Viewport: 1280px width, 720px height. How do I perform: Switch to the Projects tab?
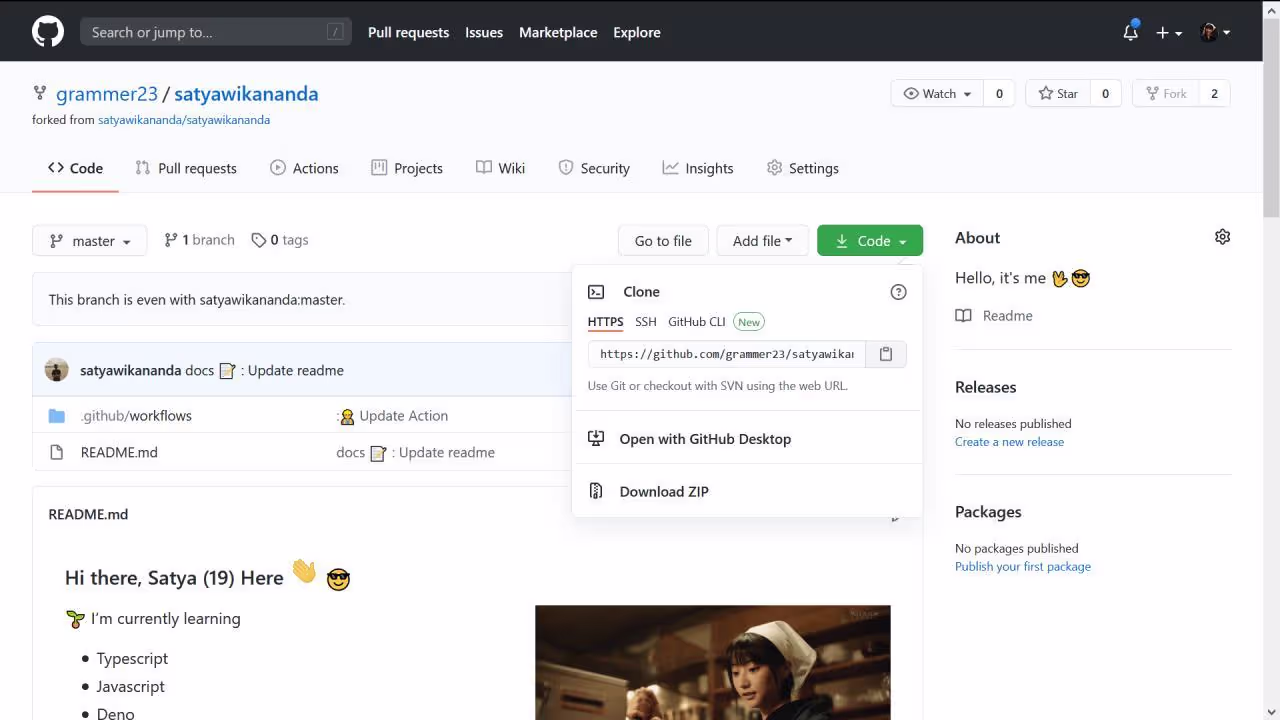407,168
